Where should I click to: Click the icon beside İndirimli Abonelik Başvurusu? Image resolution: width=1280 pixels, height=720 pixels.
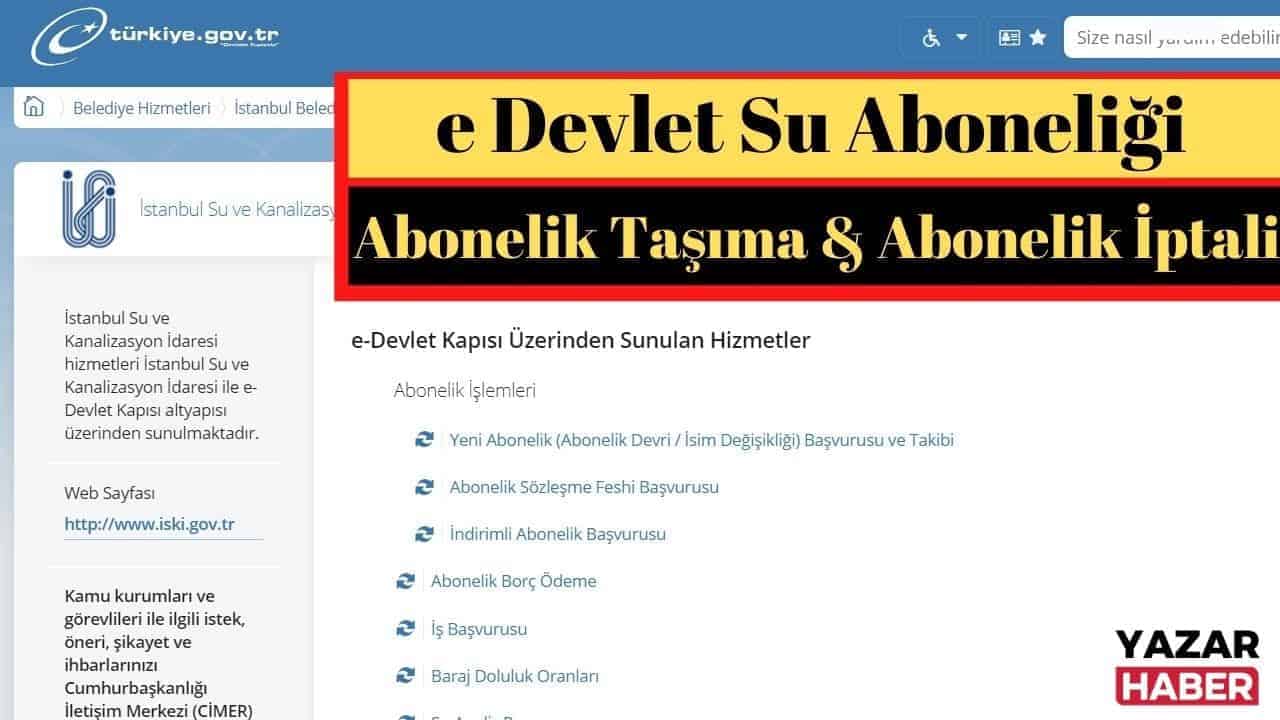425,534
